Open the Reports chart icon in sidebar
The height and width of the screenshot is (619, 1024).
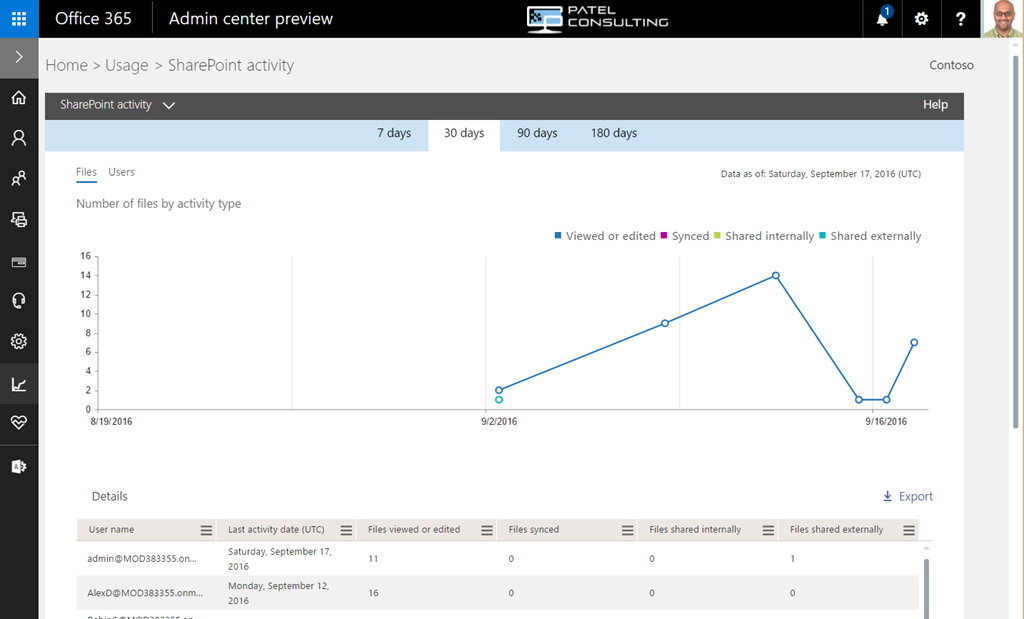(19, 384)
